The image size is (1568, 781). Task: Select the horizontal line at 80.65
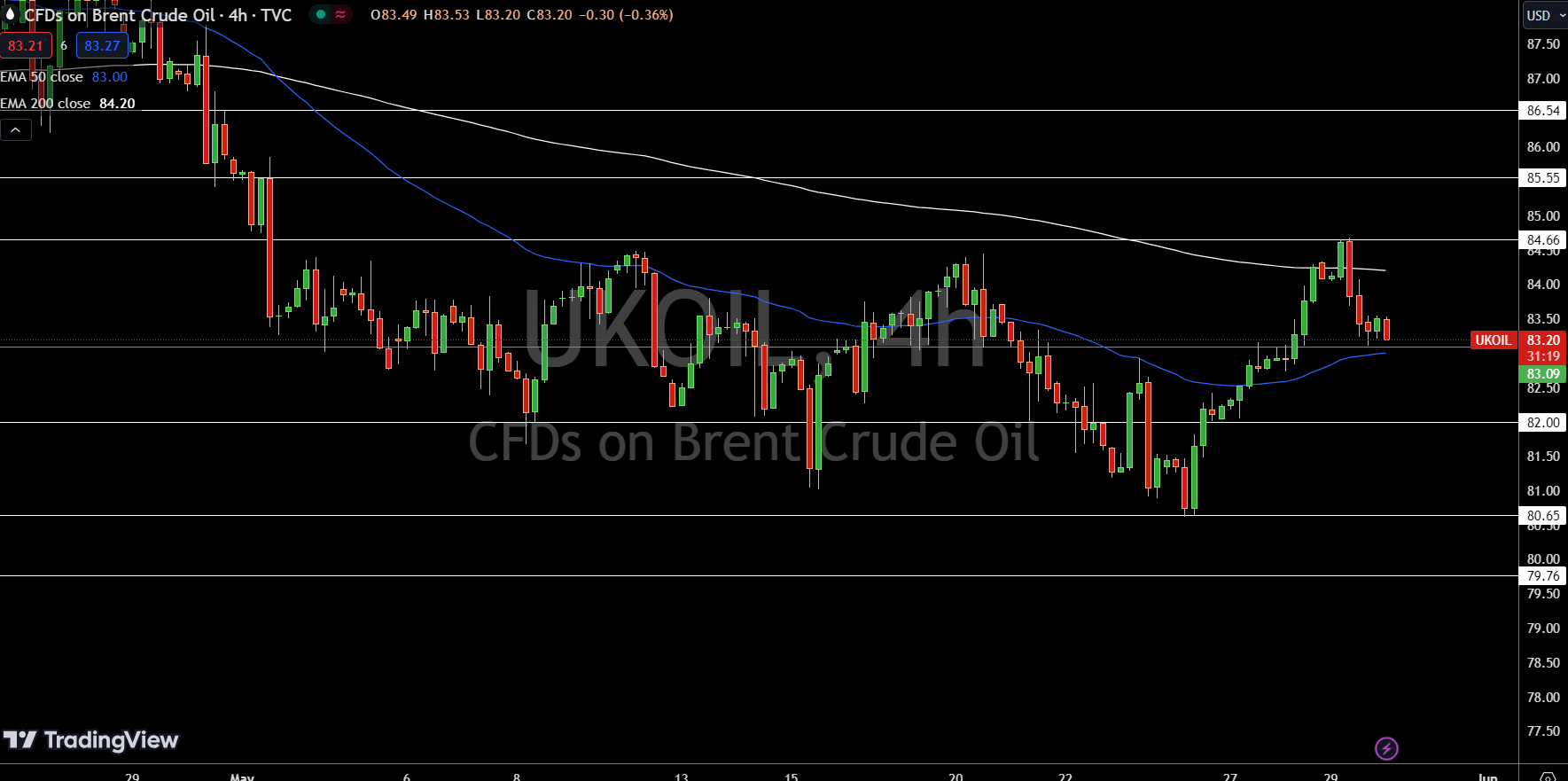(759, 515)
